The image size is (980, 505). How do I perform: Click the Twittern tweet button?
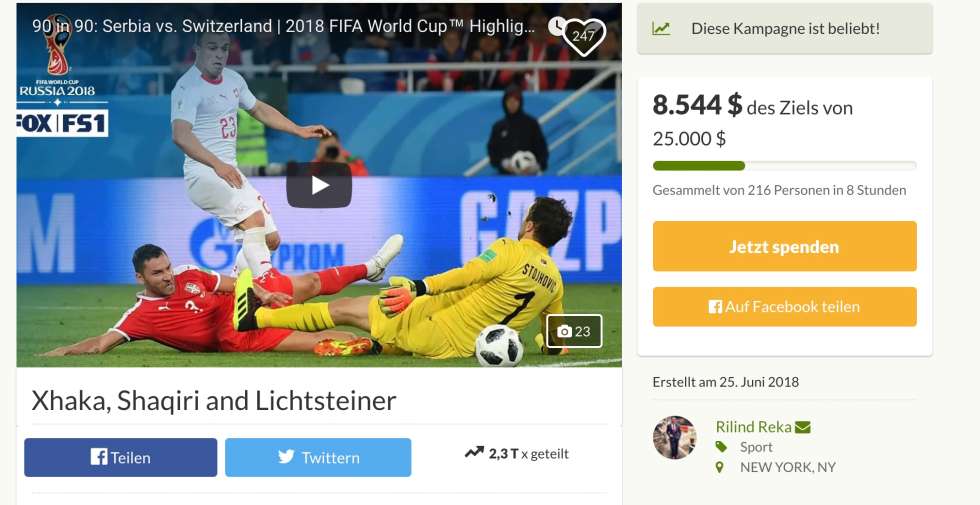tap(318, 458)
